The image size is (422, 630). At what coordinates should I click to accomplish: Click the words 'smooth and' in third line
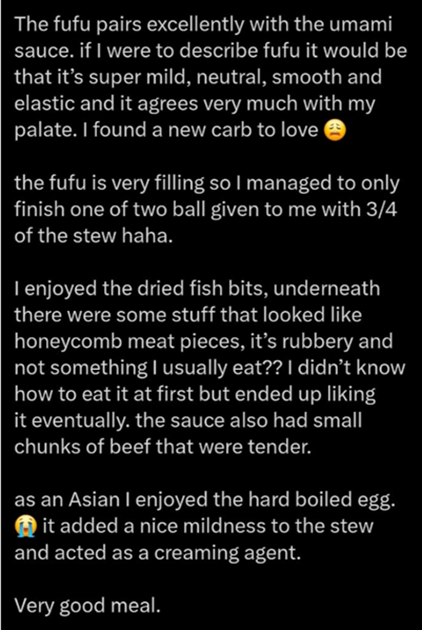click(327, 77)
